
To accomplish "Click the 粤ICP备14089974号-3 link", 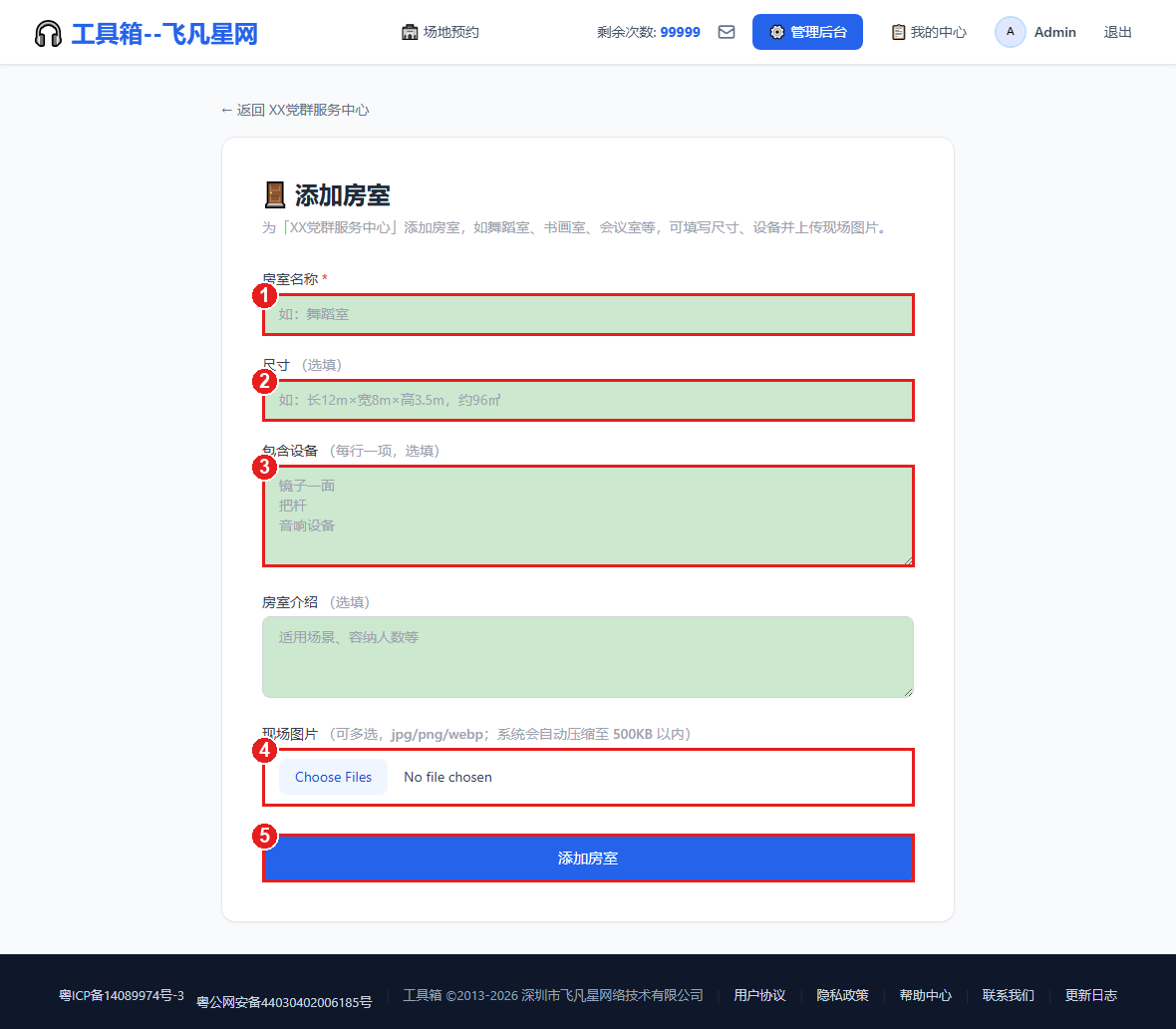I will click(x=122, y=995).
